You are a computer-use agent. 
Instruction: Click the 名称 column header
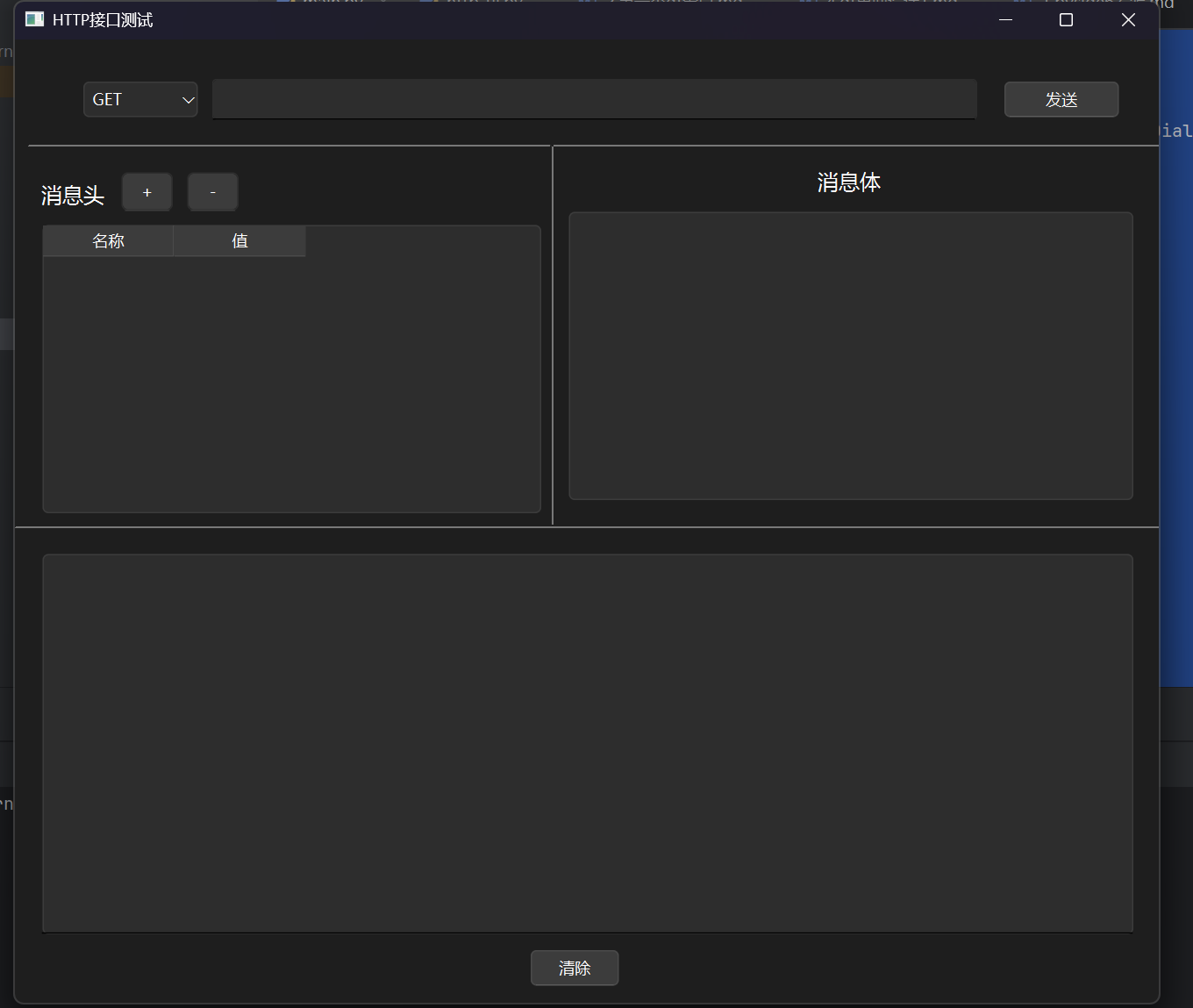[108, 241]
